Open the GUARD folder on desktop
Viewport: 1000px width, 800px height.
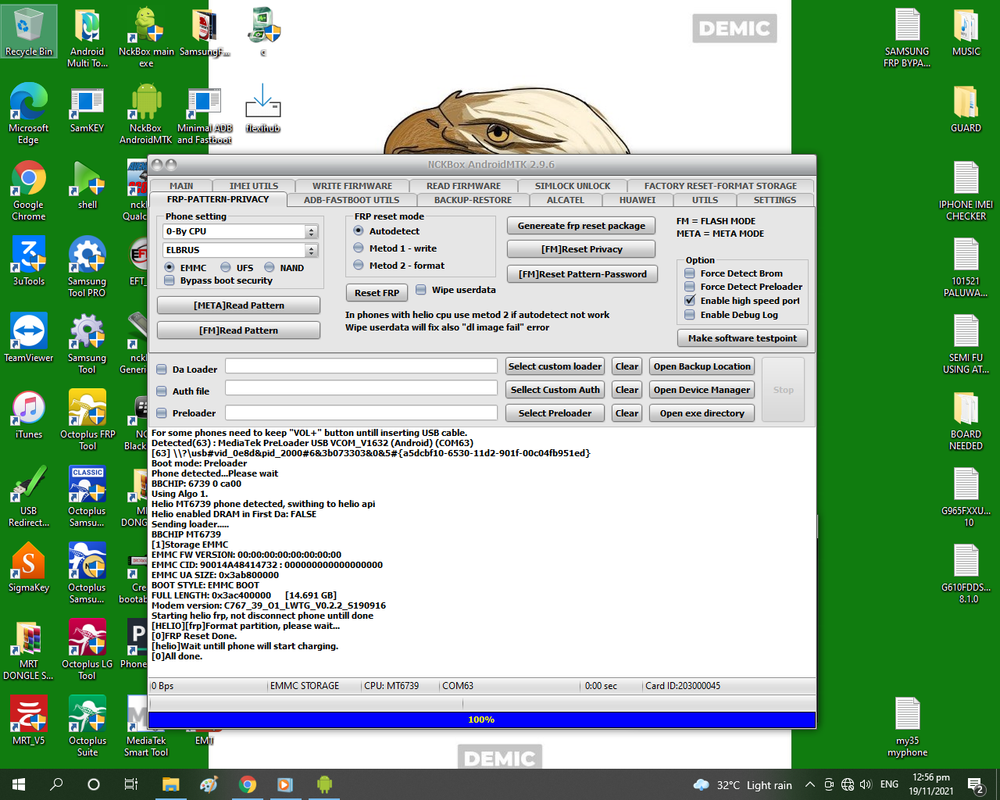tap(966, 108)
